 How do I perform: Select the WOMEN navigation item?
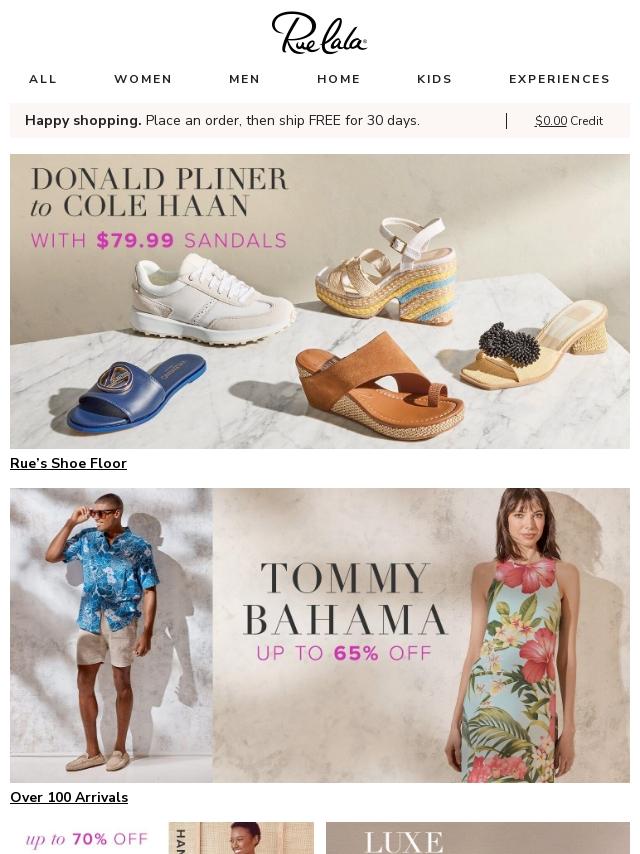click(x=143, y=79)
